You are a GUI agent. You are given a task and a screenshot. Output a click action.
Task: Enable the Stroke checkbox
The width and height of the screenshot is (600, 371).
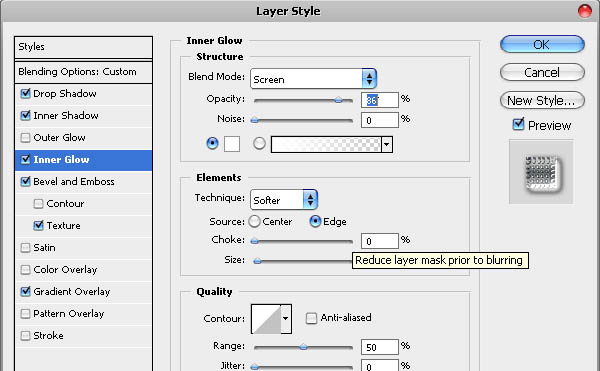tap(25, 335)
